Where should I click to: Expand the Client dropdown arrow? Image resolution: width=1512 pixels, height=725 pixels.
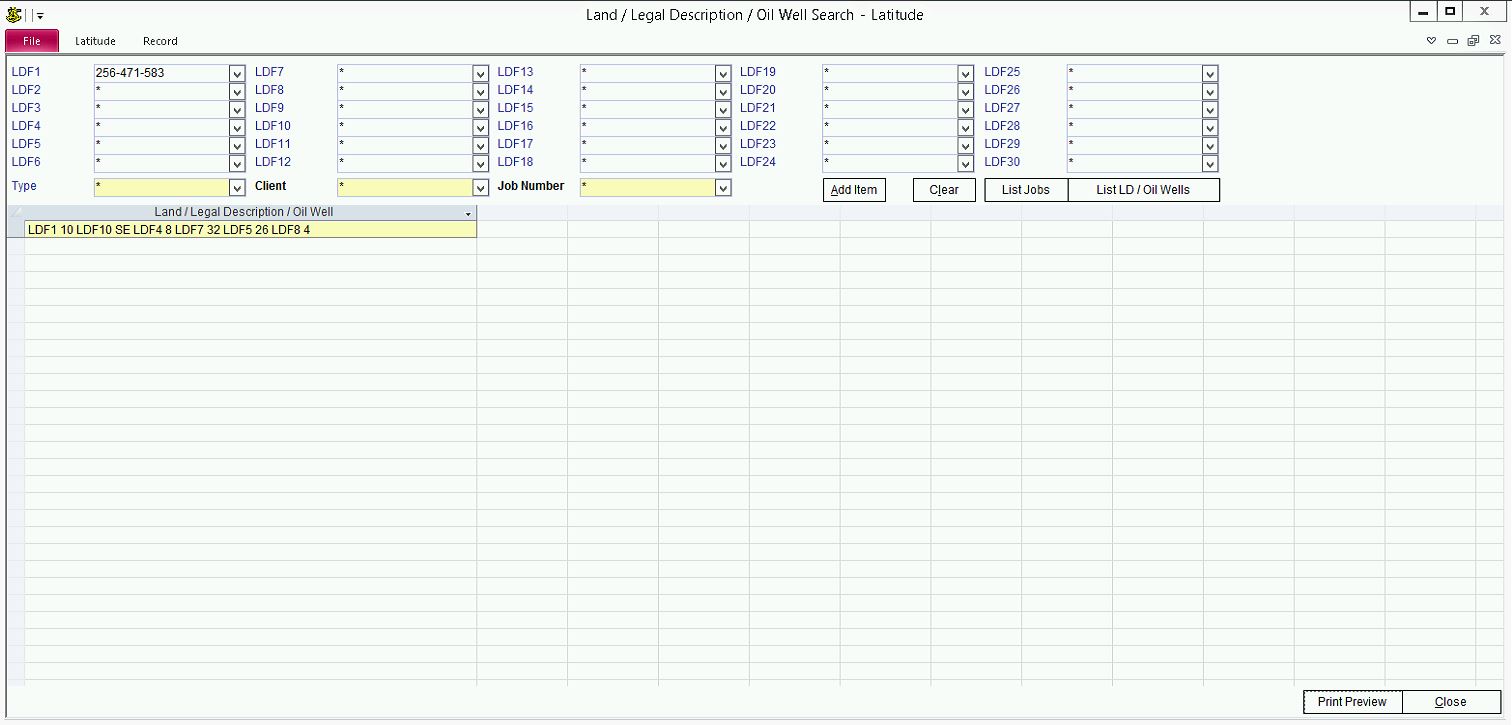(x=480, y=188)
